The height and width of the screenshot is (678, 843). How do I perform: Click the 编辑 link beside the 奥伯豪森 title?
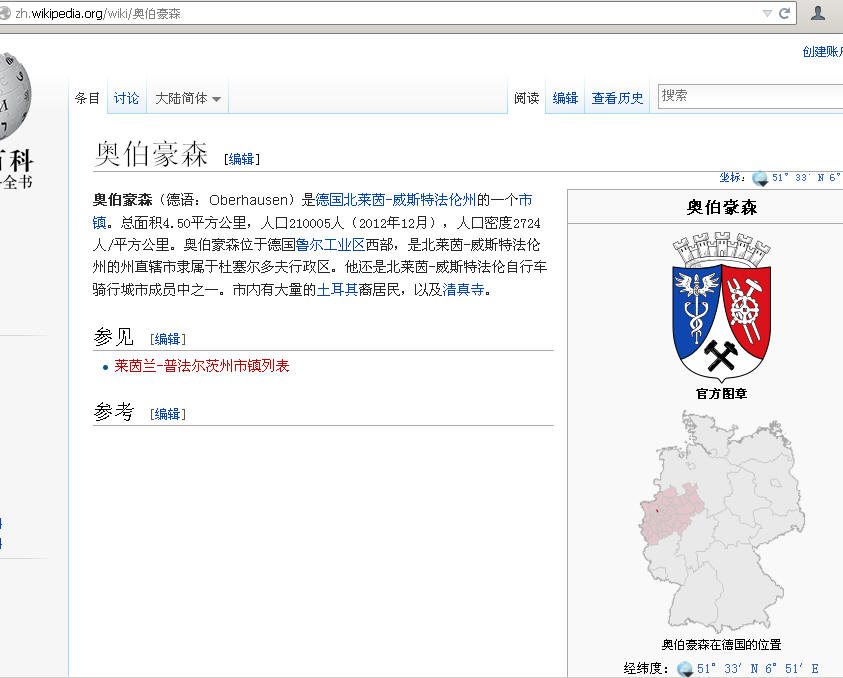(241, 159)
